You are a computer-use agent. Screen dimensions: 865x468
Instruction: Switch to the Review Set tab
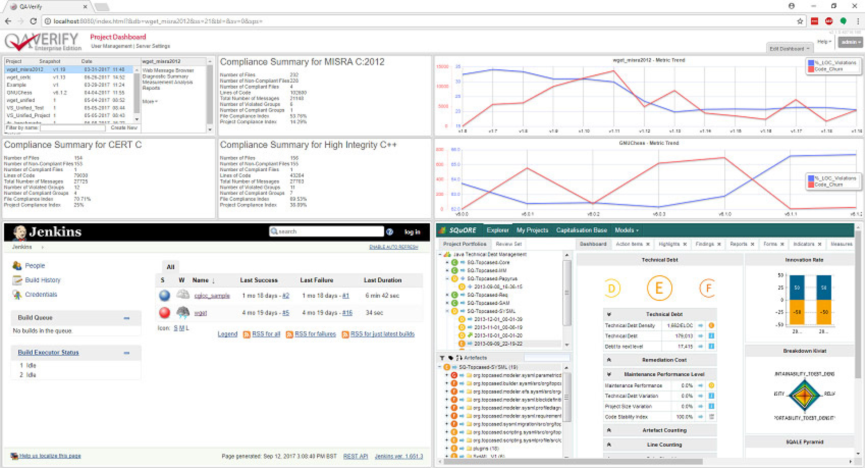click(508, 244)
